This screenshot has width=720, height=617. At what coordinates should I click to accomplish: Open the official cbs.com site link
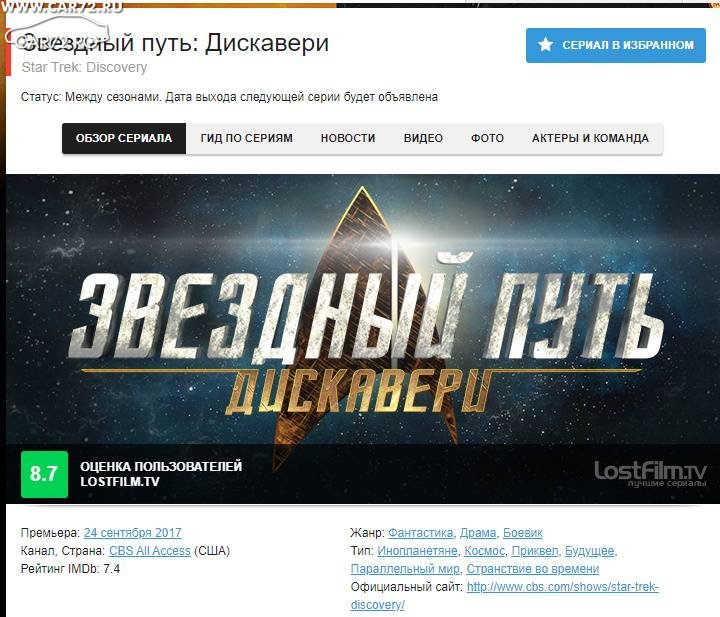pos(505,595)
